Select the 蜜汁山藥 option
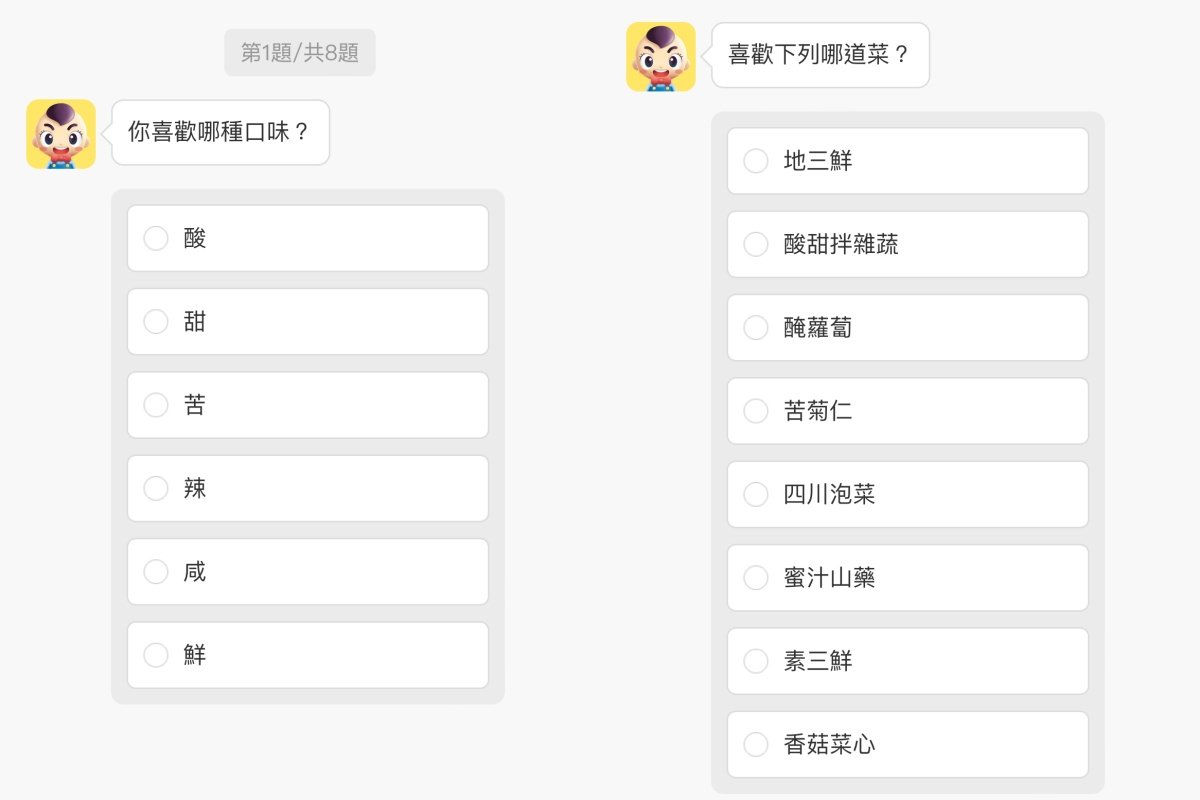The image size is (1200, 800). point(907,577)
